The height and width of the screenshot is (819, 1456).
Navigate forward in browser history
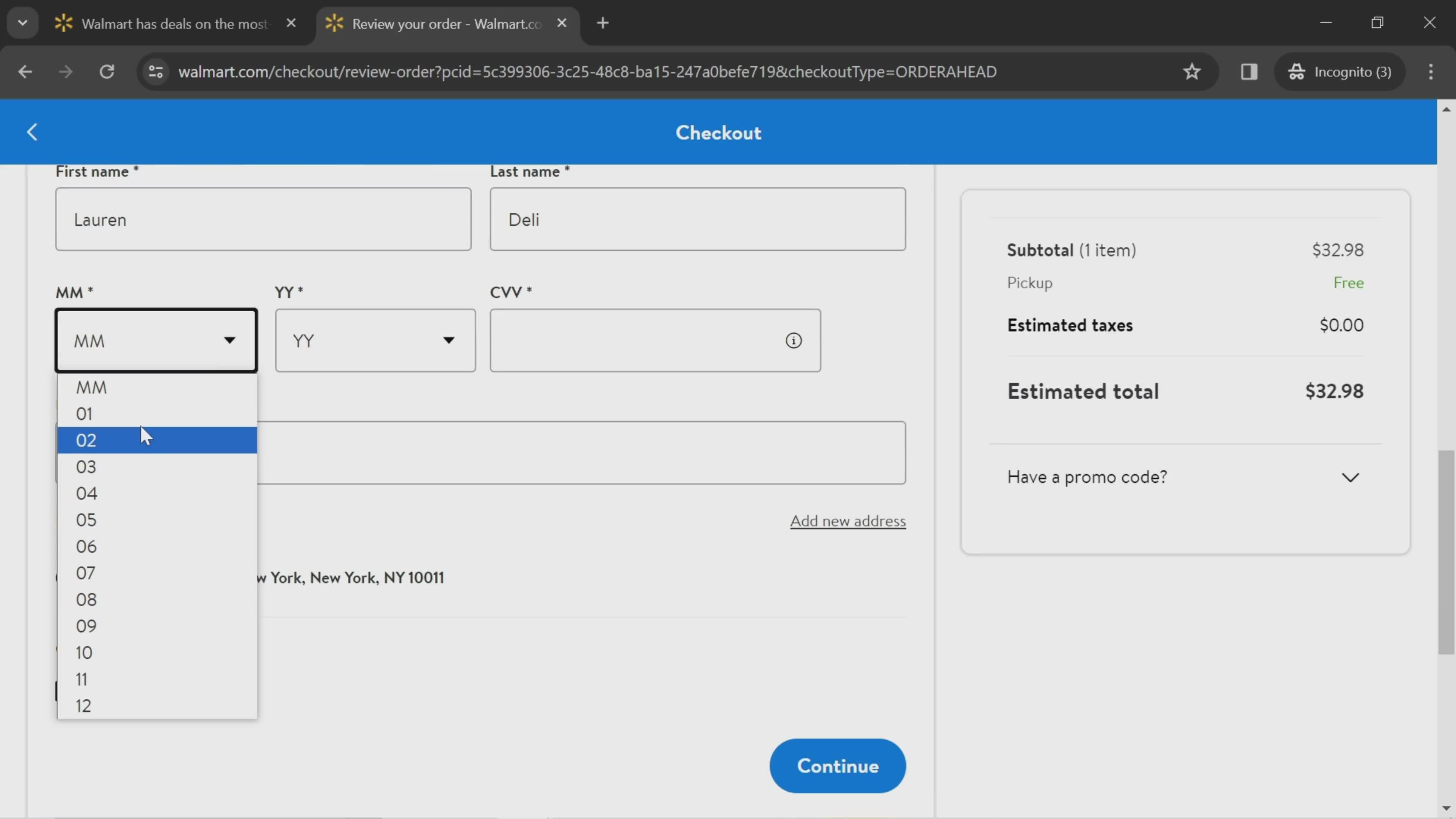(x=66, y=72)
